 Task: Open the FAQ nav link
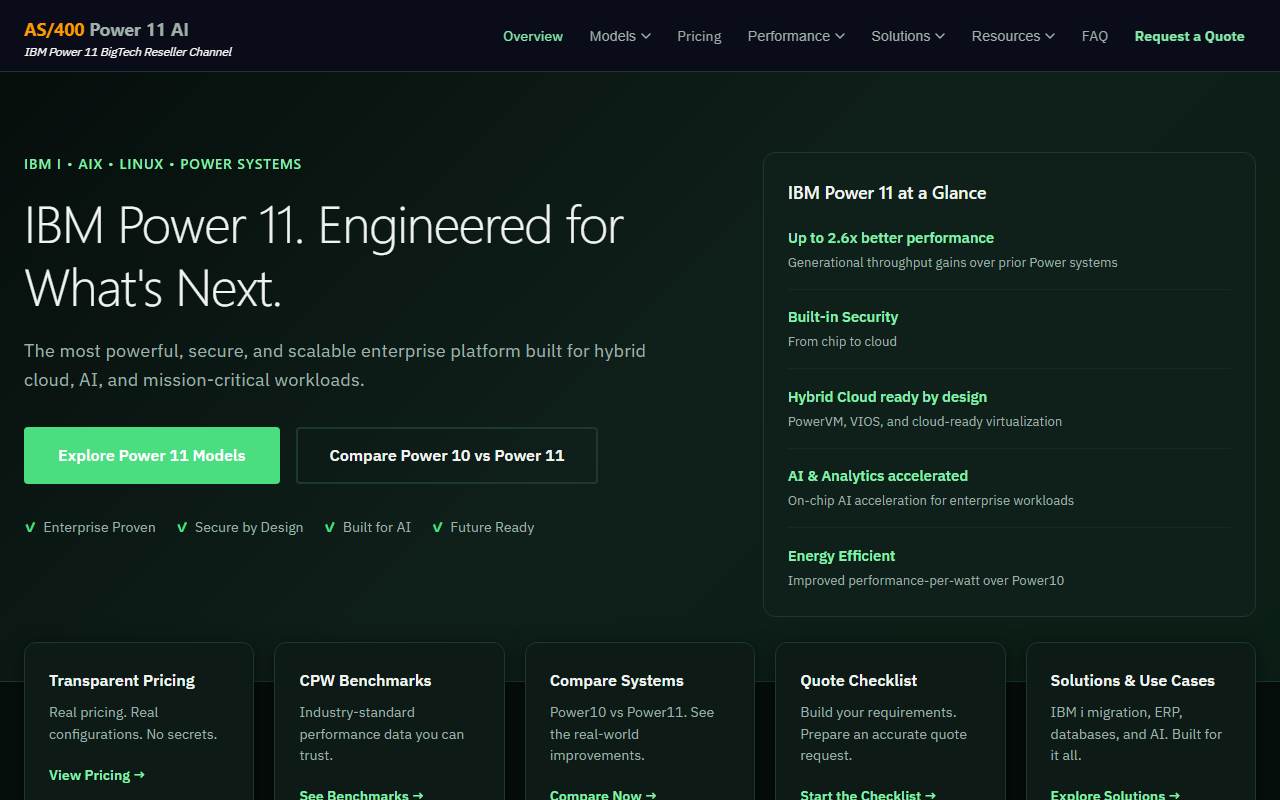point(1095,36)
